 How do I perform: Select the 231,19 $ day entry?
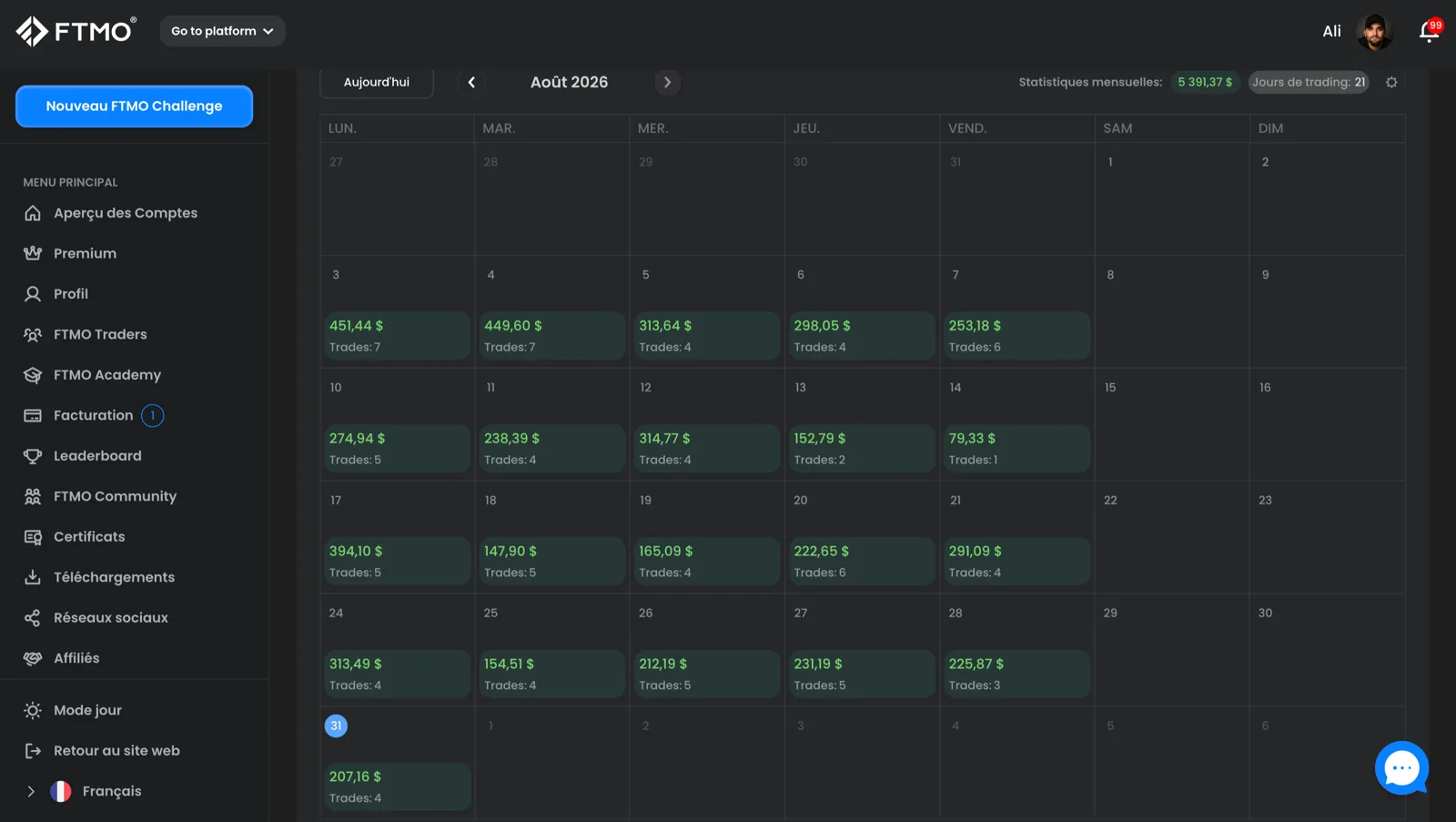coord(862,675)
